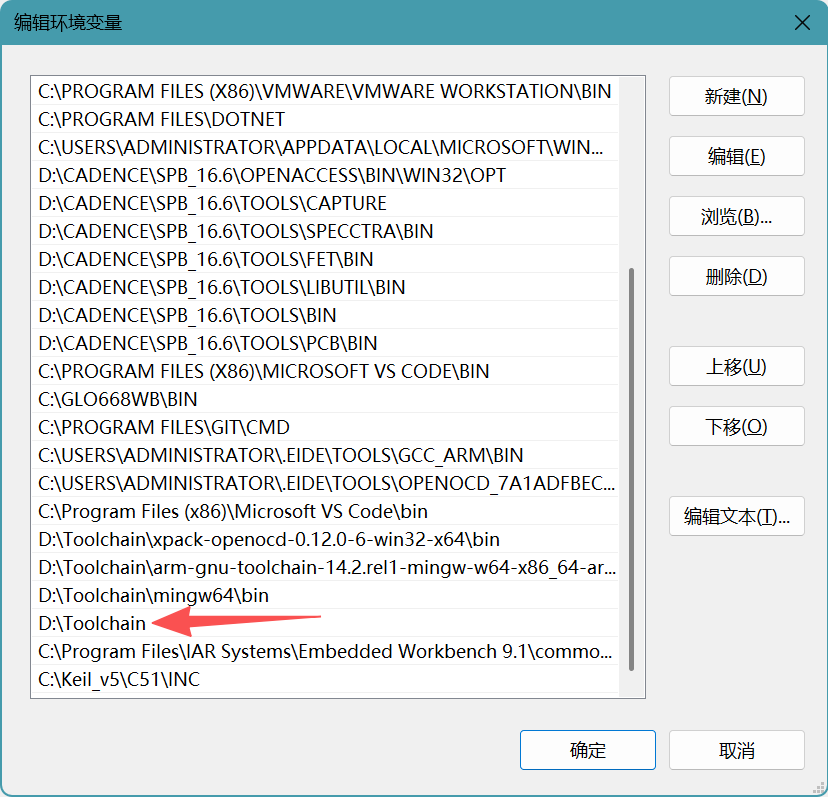Select C:\PROGRAM FILES\DOTNET entry
Screen dimensions: 828x797
click(x=325, y=119)
